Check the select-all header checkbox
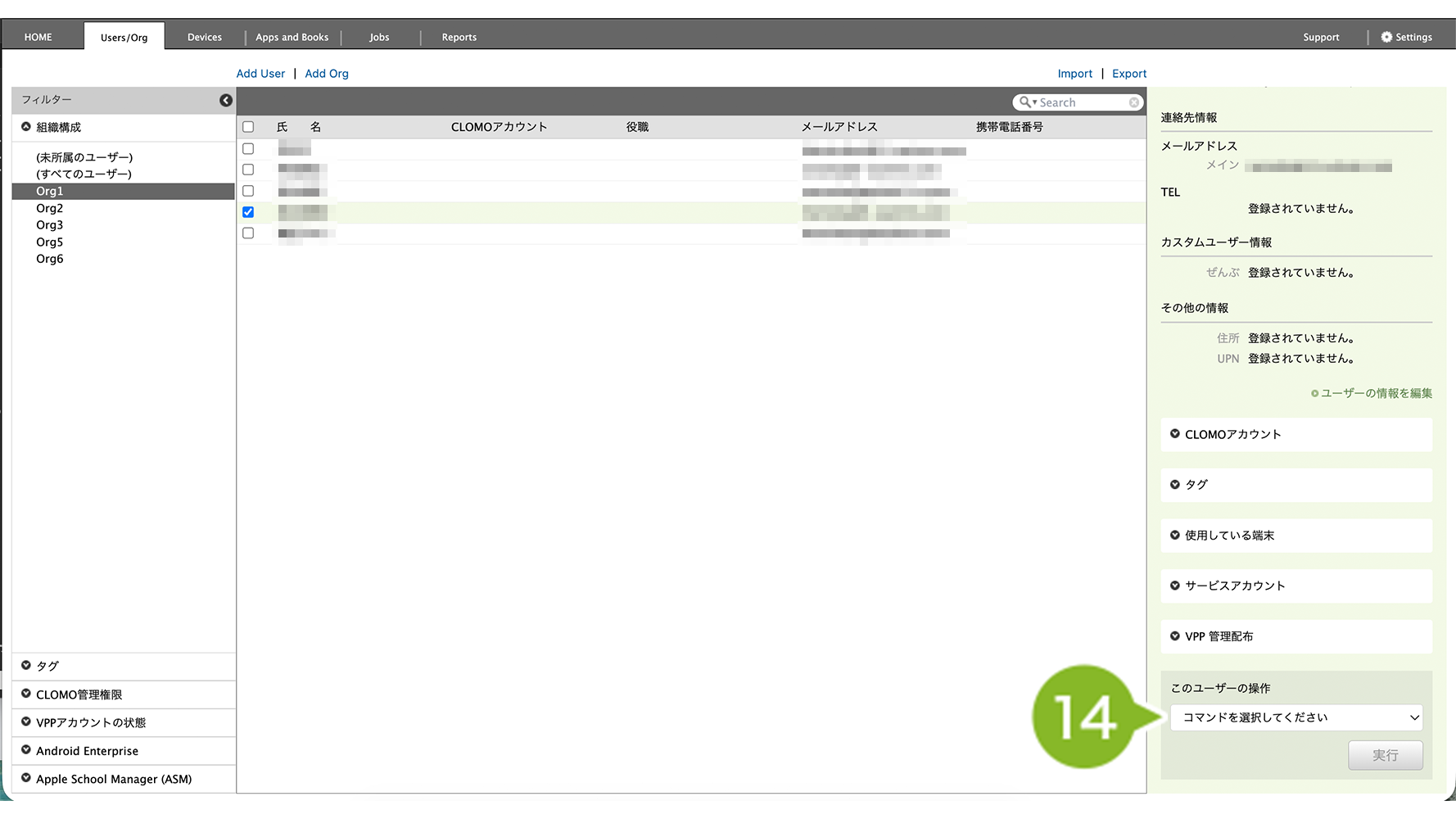Viewport: 1456px width, 819px height. coord(248,127)
